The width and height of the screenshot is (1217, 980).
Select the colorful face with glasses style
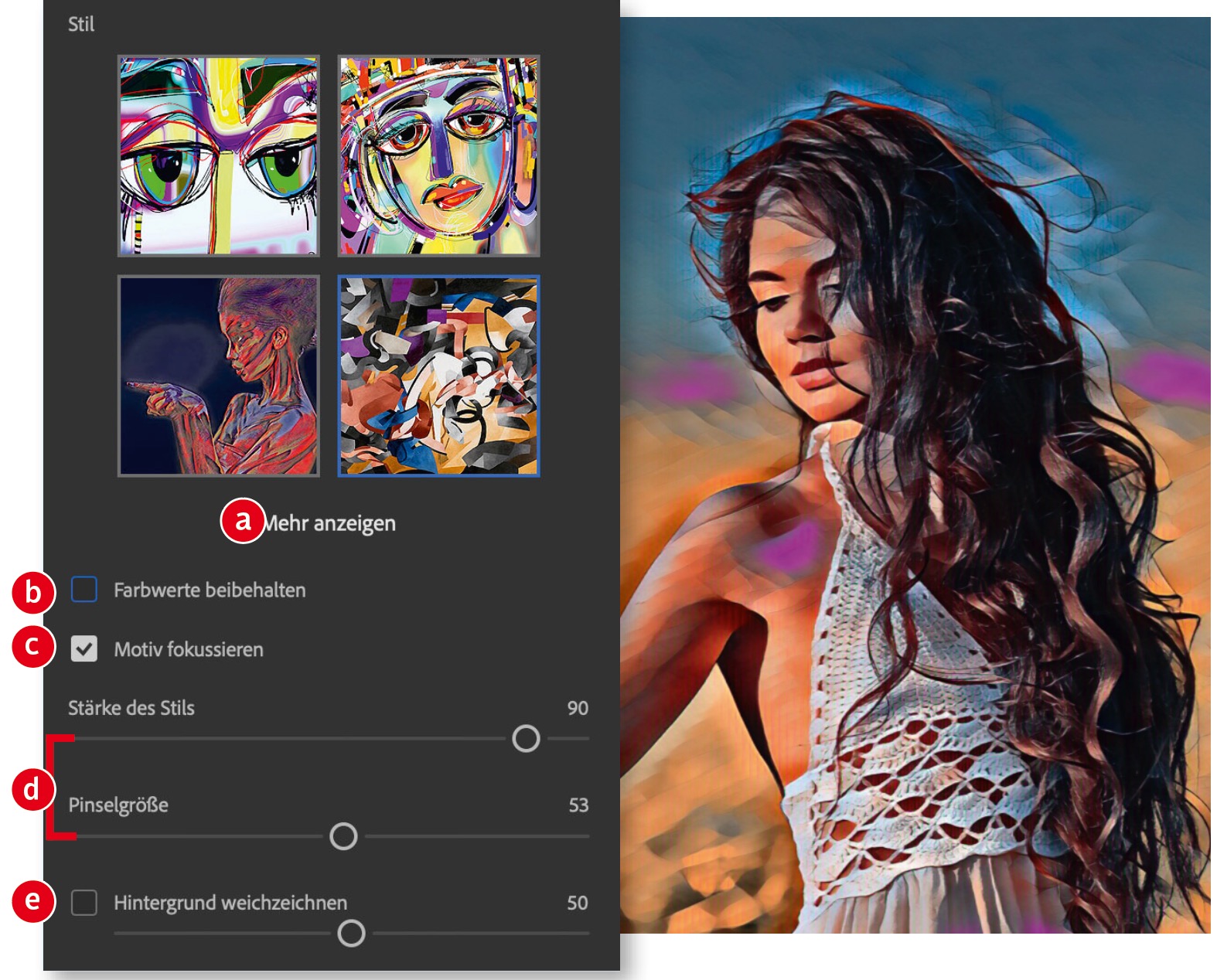438,155
